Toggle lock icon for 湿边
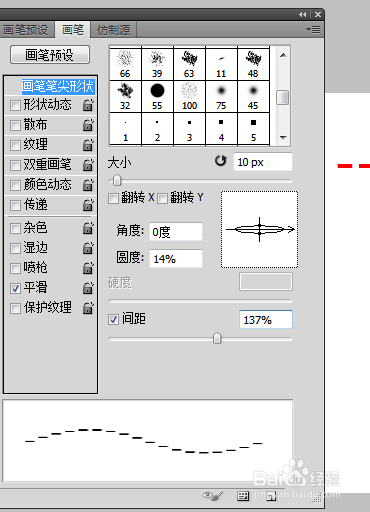 tap(88, 248)
